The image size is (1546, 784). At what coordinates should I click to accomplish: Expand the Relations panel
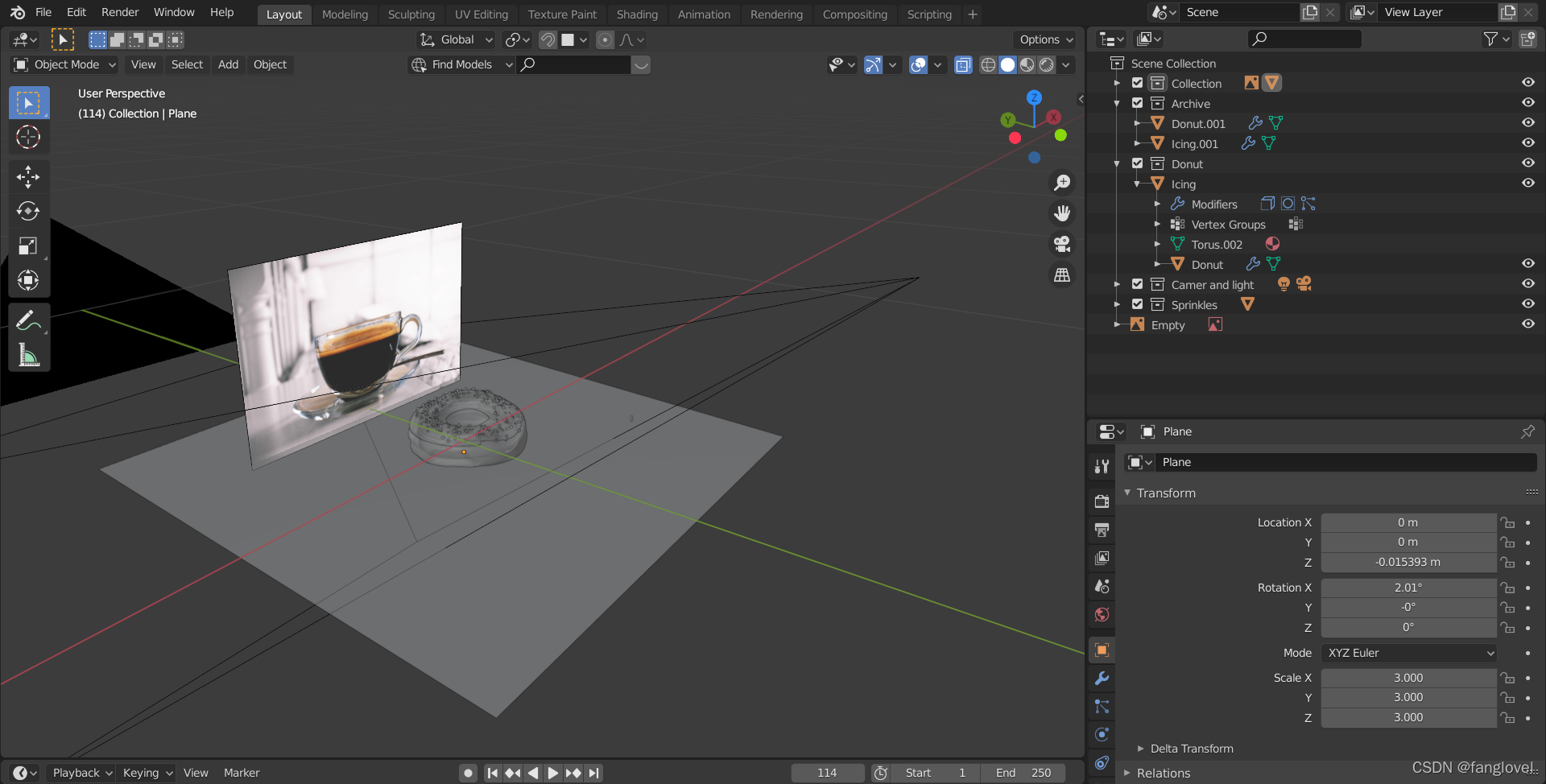(1164, 773)
